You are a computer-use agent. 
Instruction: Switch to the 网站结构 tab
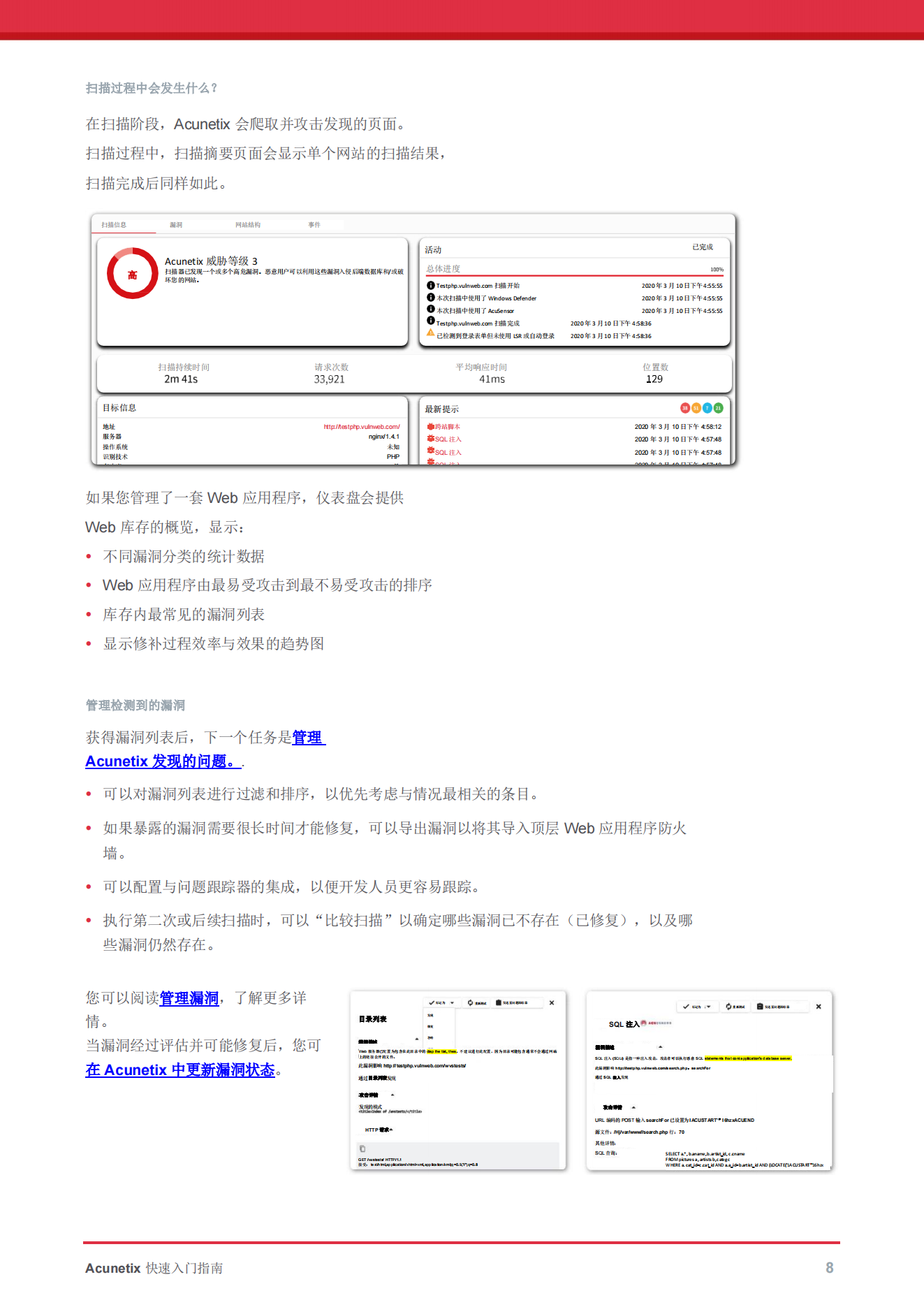248,225
